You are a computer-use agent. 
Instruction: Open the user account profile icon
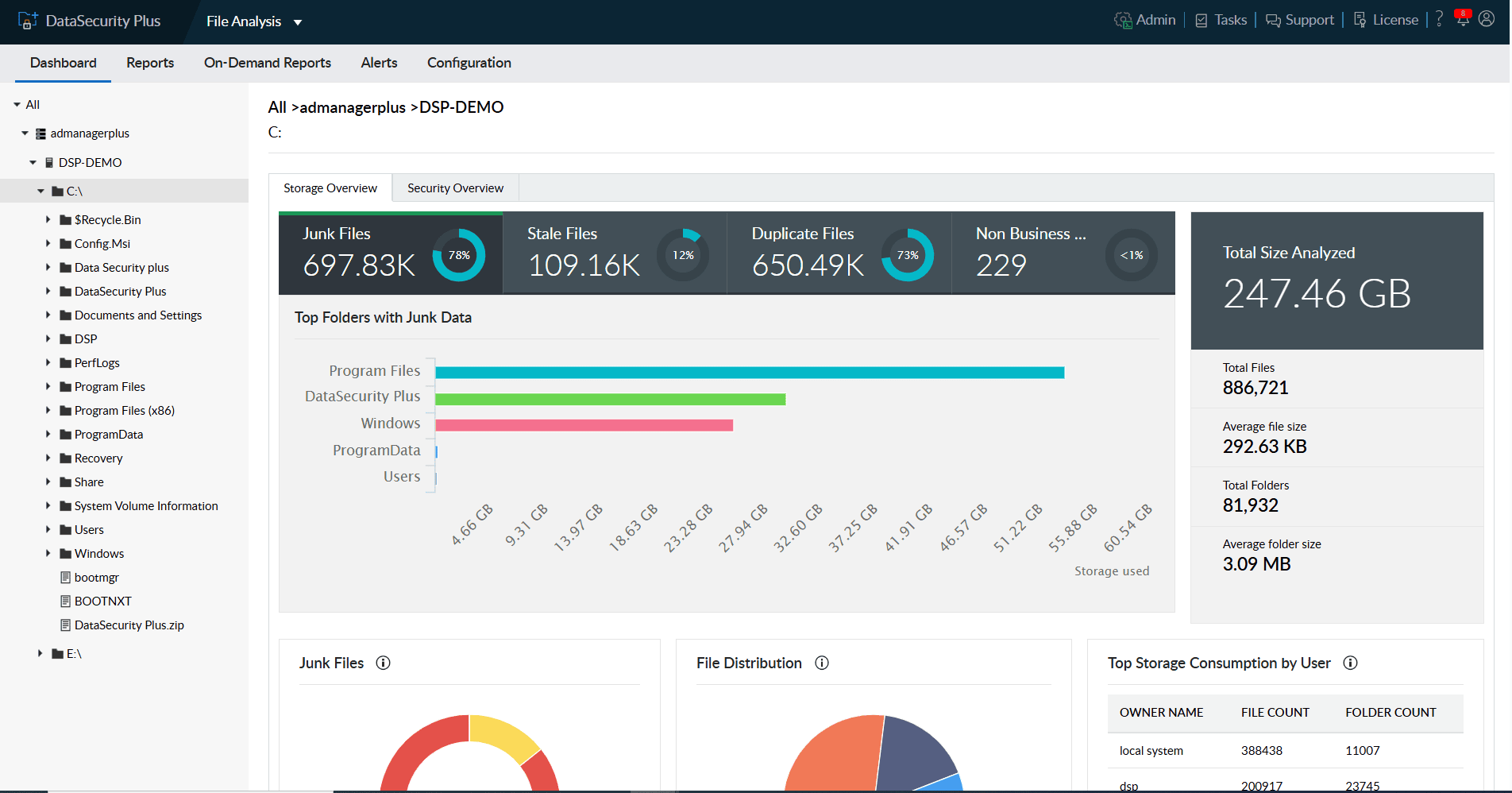pyautogui.click(x=1487, y=19)
